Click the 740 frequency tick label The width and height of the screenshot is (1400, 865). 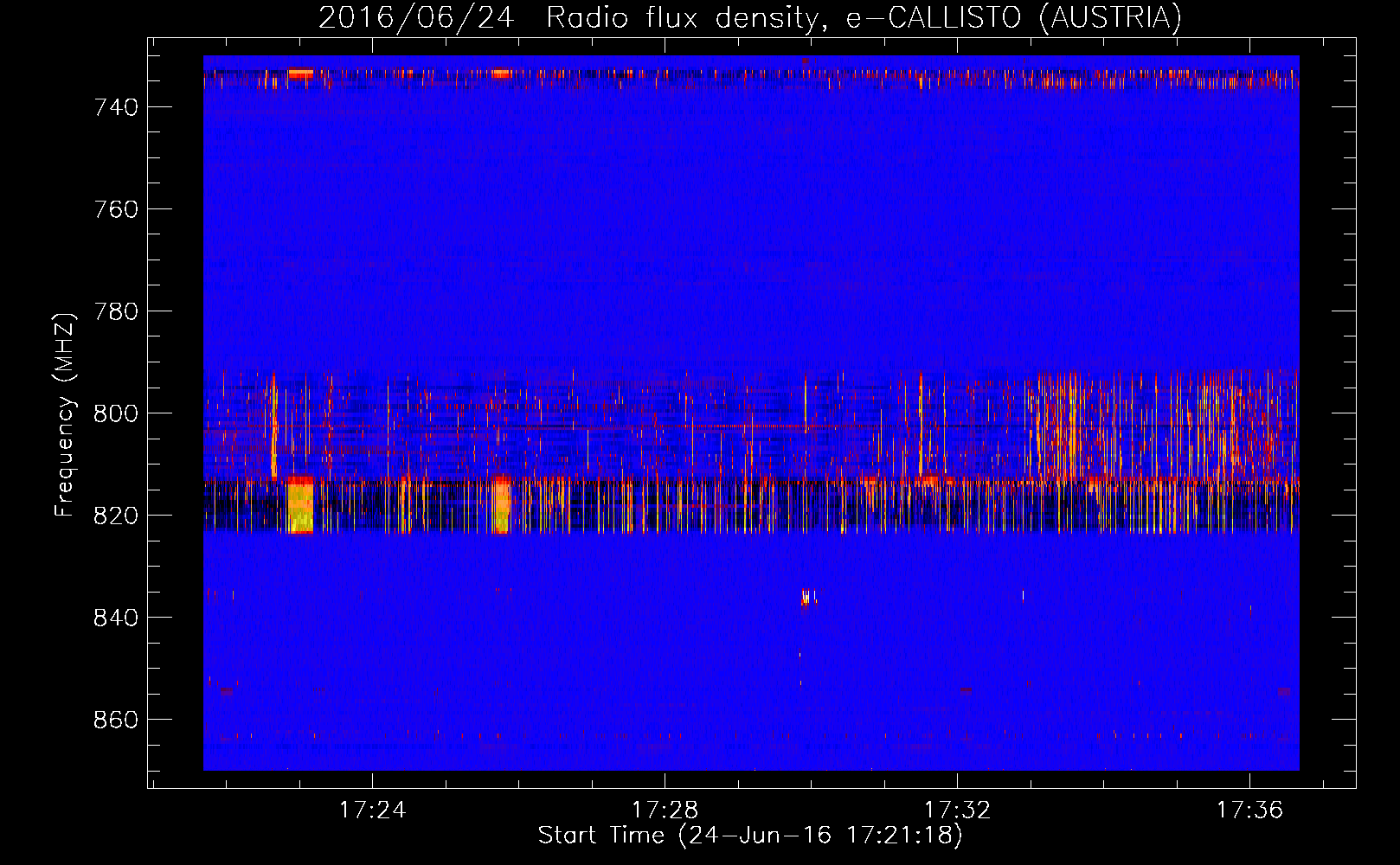point(116,107)
